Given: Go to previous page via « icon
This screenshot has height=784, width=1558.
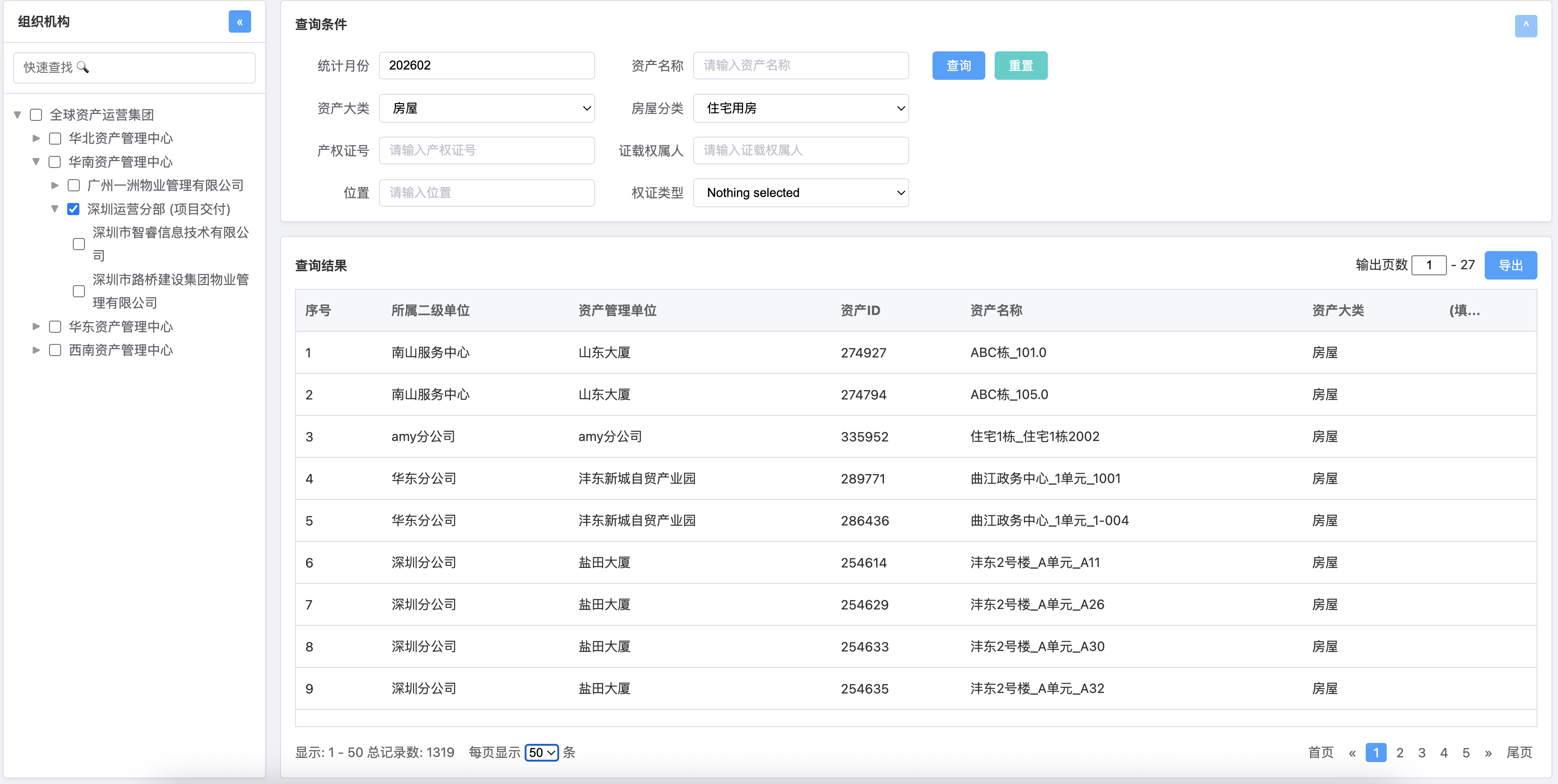Looking at the screenshot, I should 1353,753.
